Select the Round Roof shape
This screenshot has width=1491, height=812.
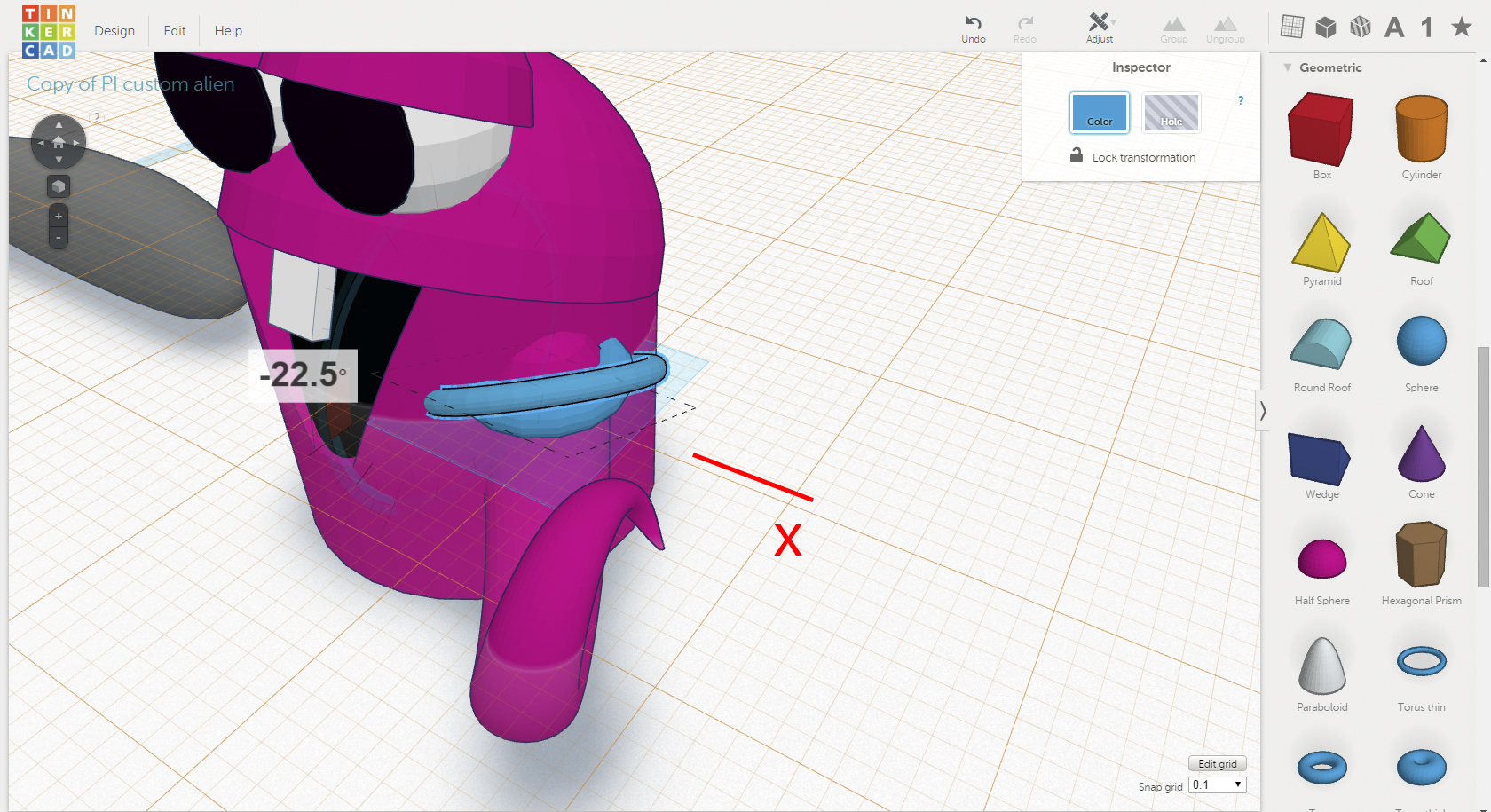pyautogui.click(x=1321, y=343)
